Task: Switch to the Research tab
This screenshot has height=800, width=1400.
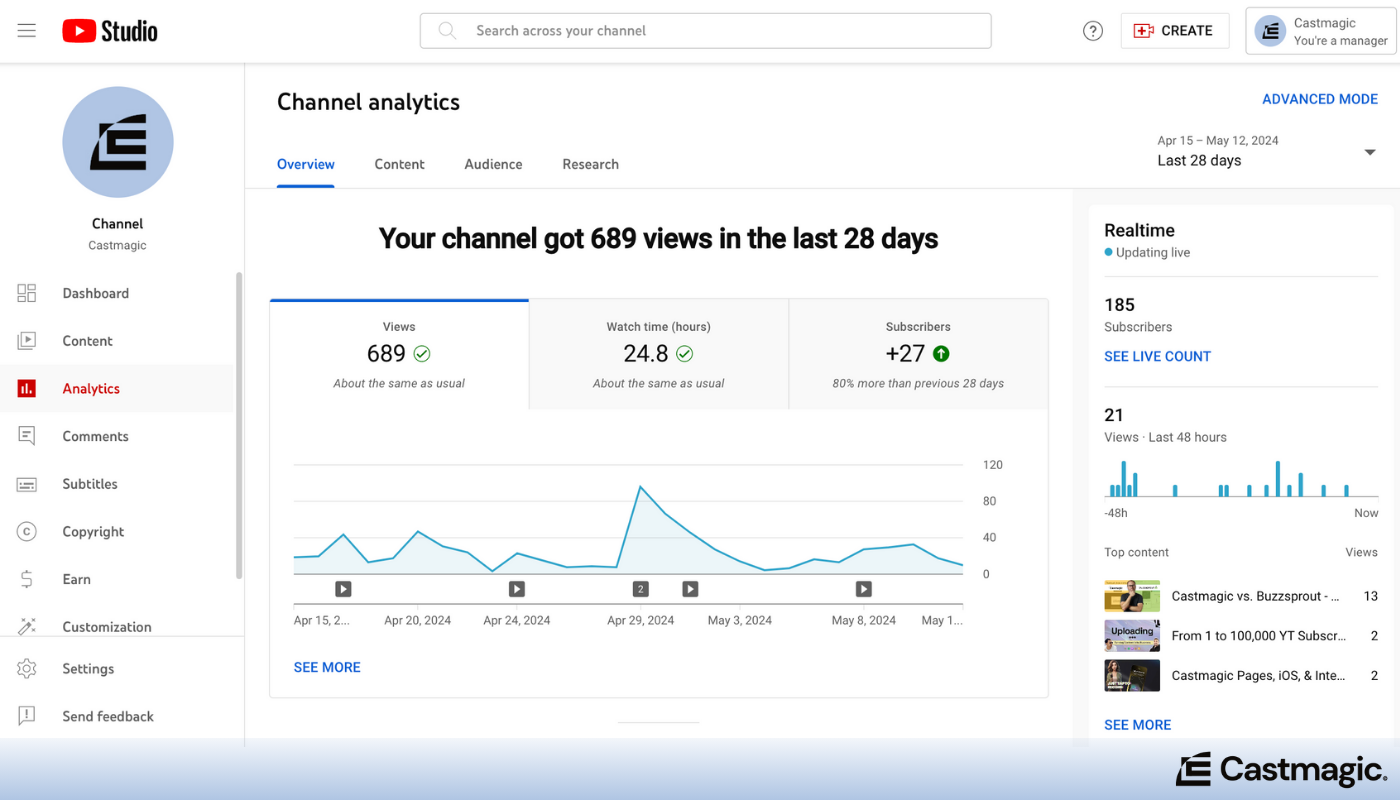Action: tap(590, 164)
